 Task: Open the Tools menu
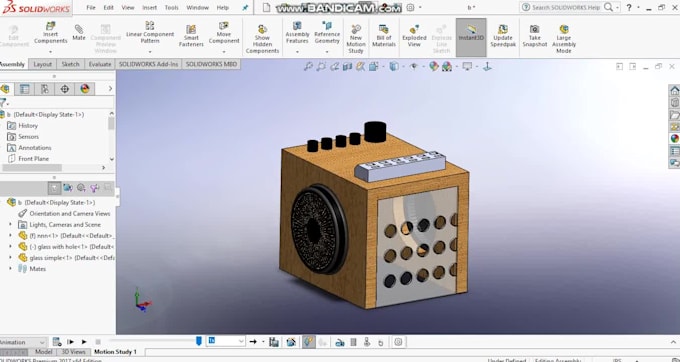click(x=171, y=7)
